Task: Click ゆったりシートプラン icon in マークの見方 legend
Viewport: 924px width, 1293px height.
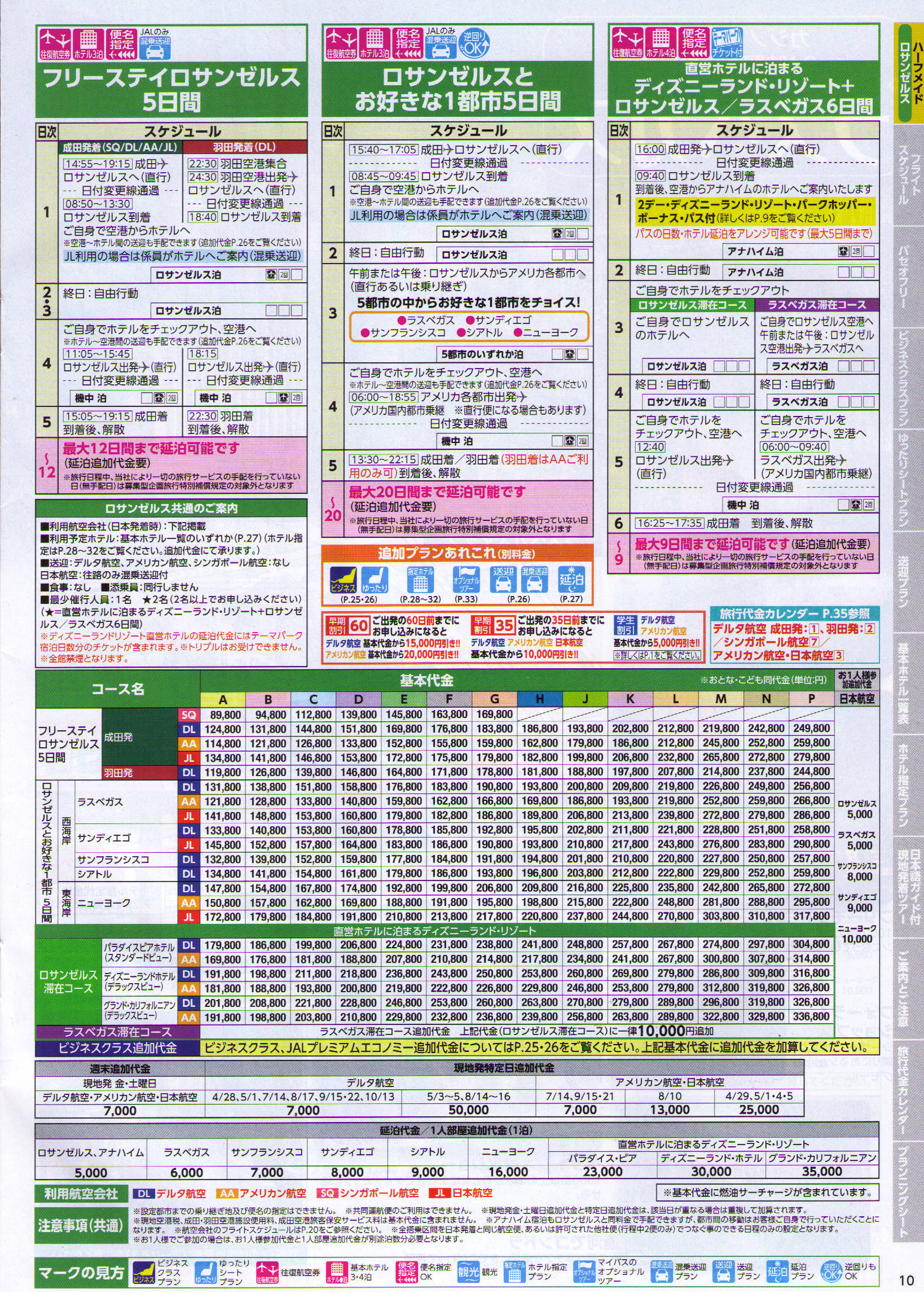Action: [205, 1273]
